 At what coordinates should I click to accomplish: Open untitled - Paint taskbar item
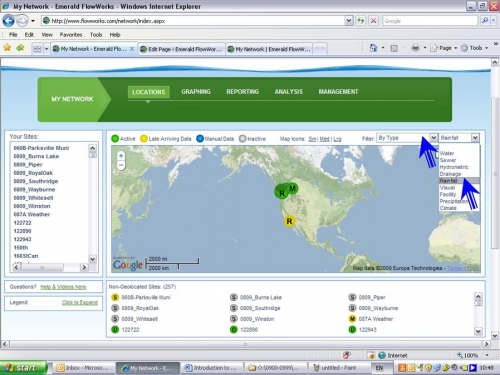(339, 368)
